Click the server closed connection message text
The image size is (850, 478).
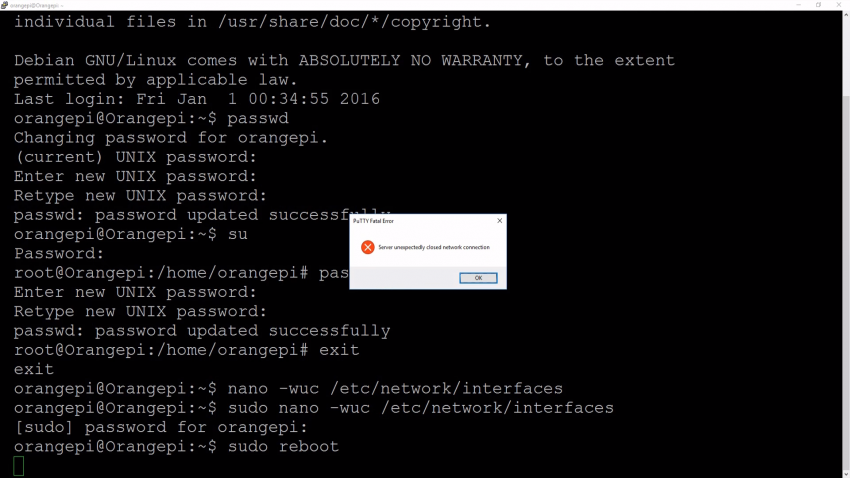[x=434, y=247]
